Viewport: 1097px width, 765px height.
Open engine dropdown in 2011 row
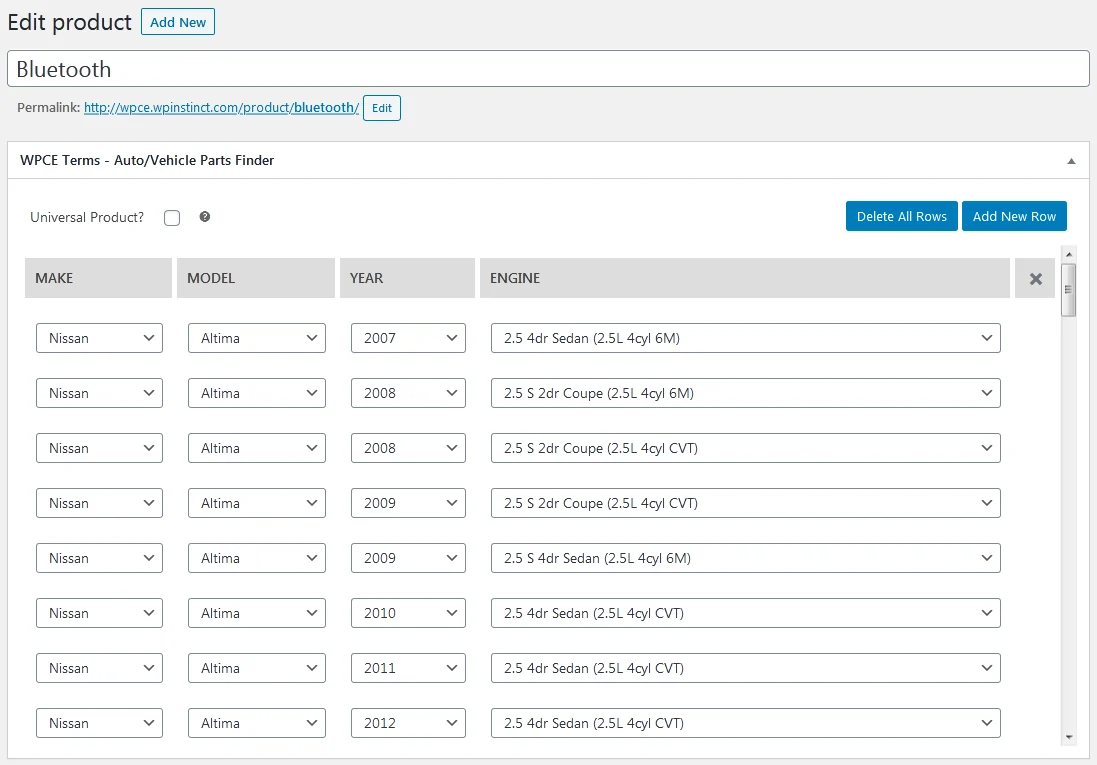pos(746,668)
